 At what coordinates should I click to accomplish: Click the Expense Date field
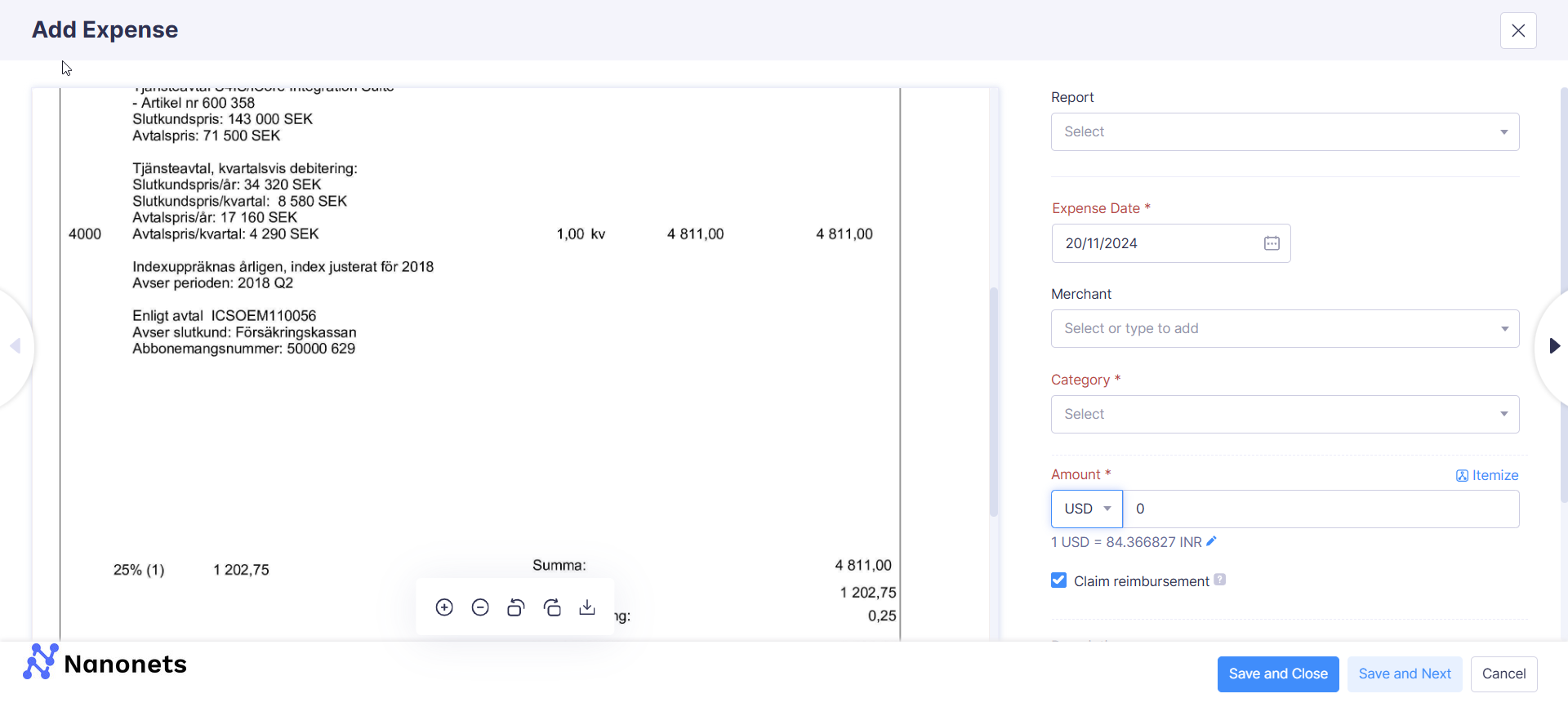tap(1171, 243)
